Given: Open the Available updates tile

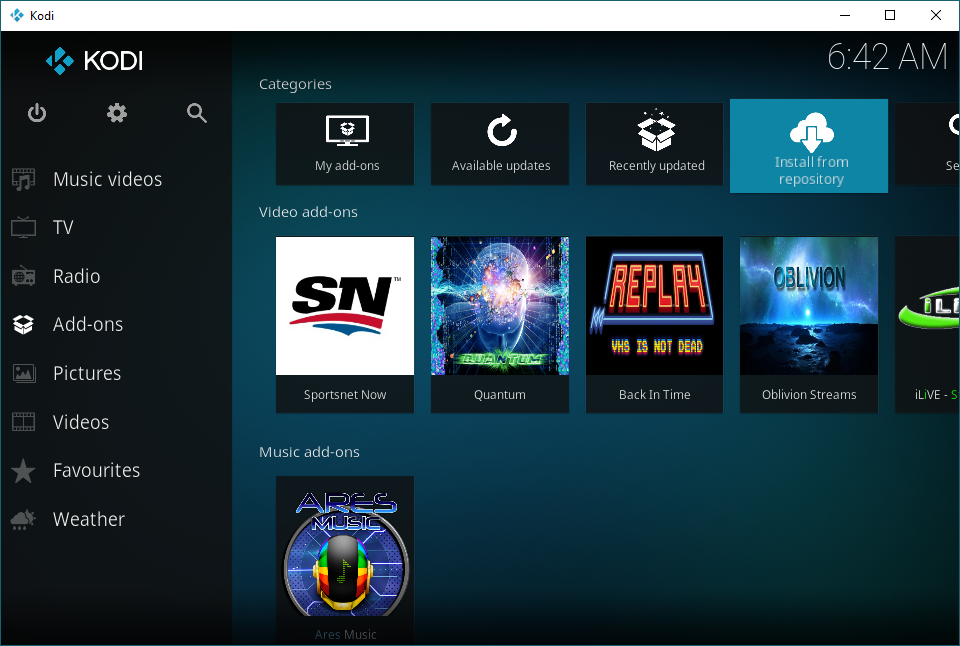Looking at the screenshot, I should tap(500, 144).
